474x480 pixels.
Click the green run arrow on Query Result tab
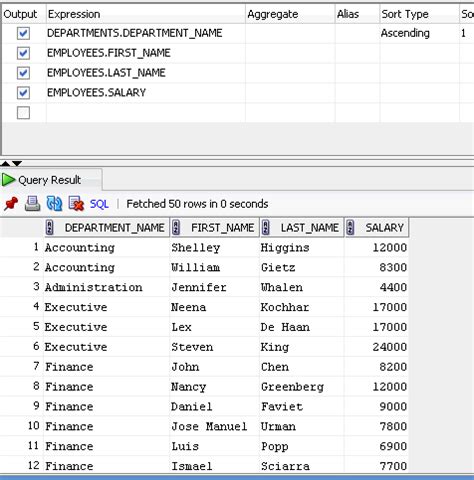(8, 180)
